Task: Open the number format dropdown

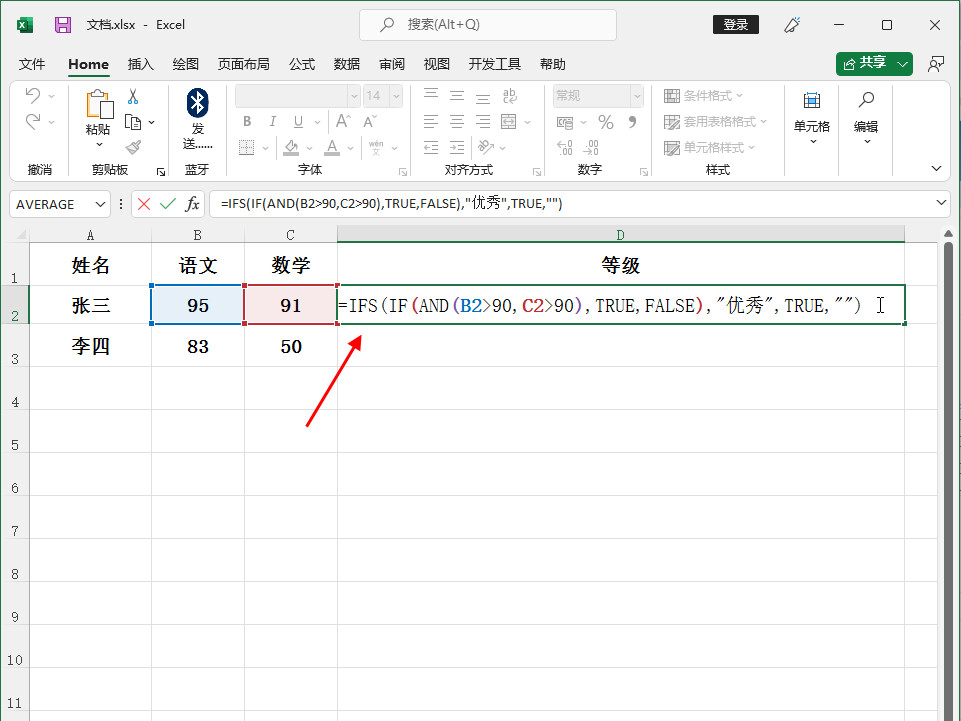Action: [637, 96]
